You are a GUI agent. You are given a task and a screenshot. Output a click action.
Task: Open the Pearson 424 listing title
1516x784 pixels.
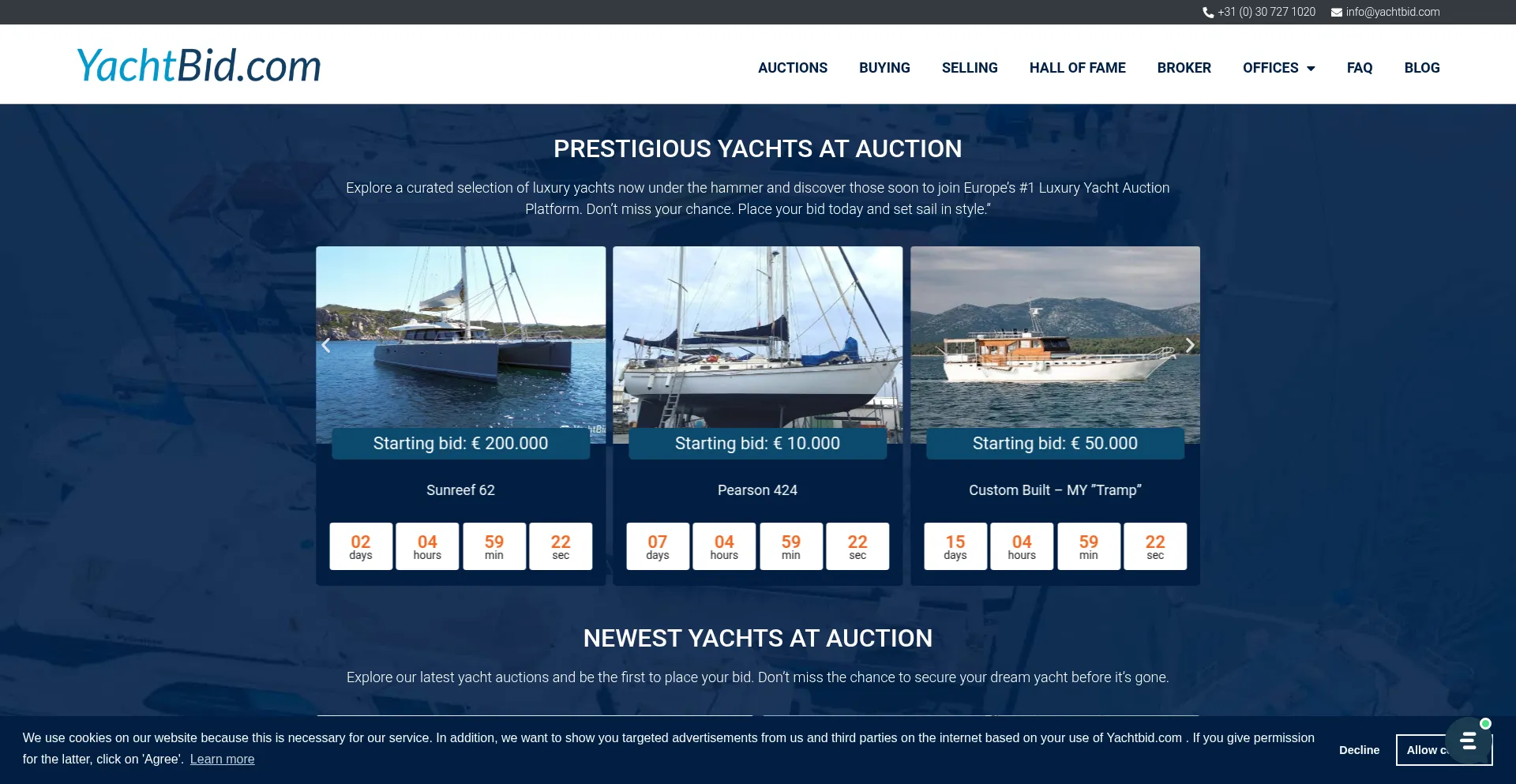point(757,490)
